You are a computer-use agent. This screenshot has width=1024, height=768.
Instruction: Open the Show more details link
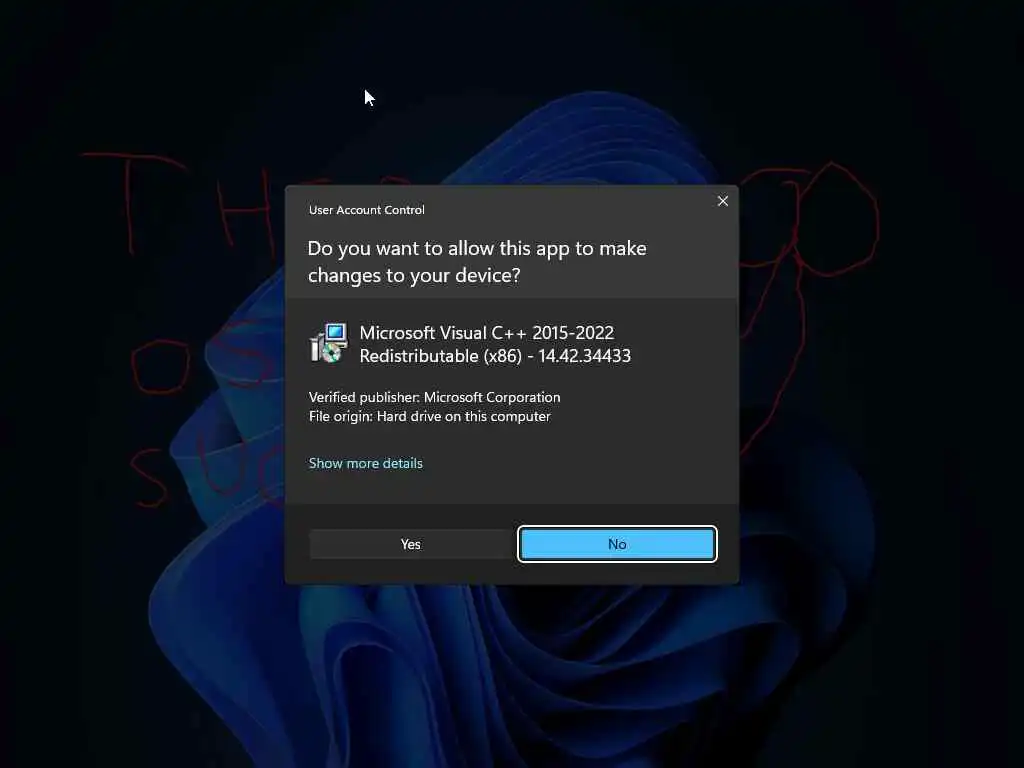point(366,463)
